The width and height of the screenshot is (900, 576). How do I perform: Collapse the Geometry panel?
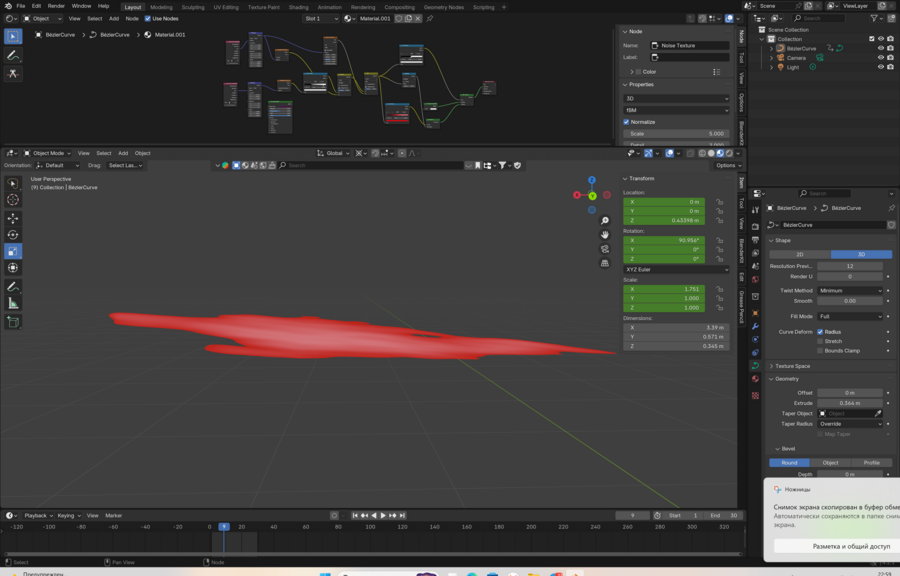coord(786,379)
